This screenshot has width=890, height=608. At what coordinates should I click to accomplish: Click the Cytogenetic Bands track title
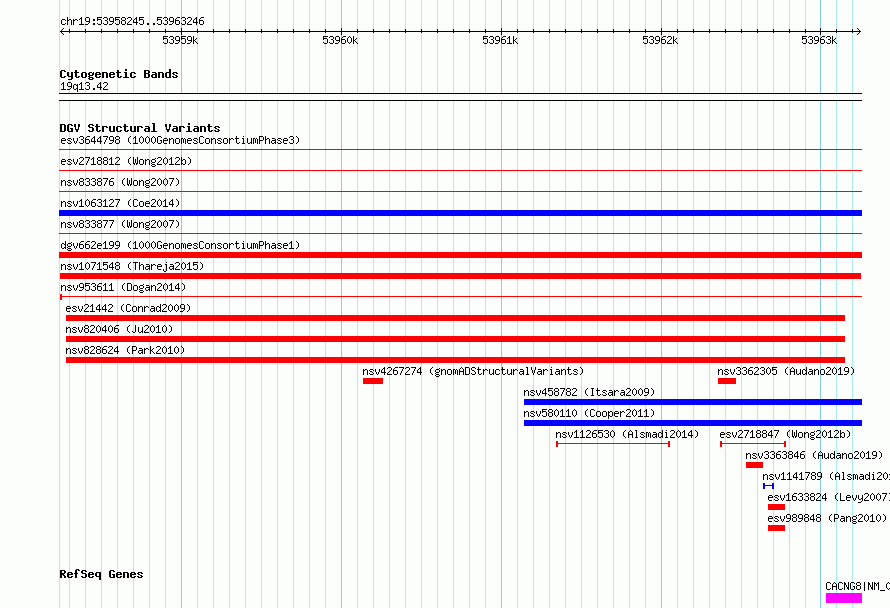119,74
